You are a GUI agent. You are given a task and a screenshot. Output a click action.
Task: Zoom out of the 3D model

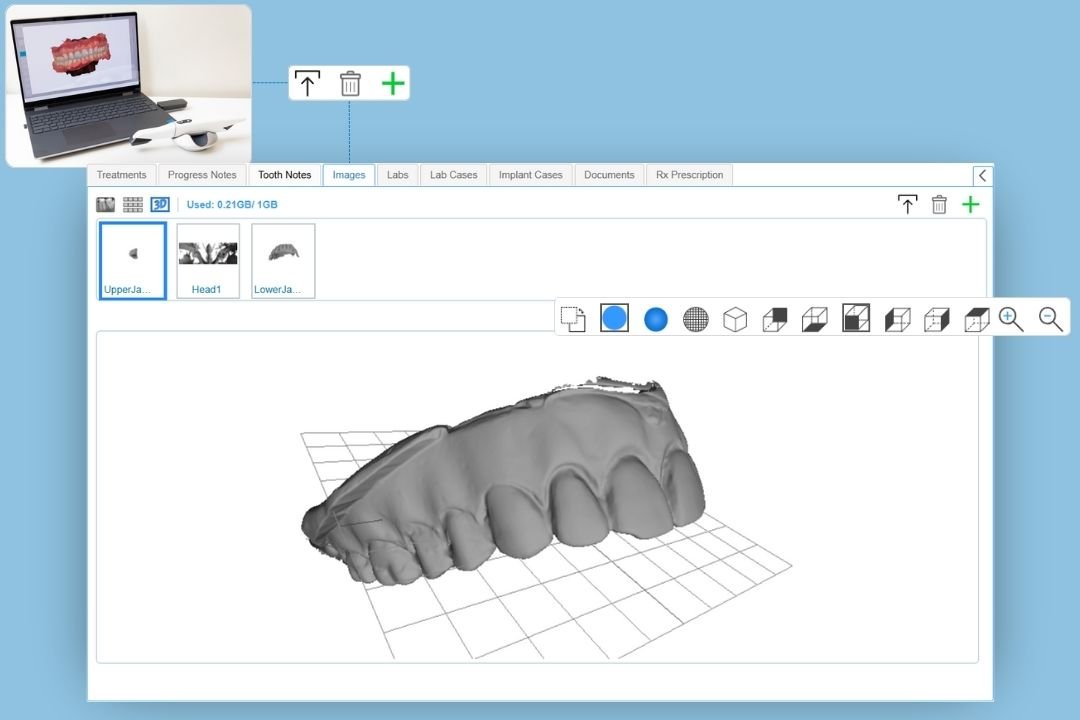click(x=1050, y=318)
